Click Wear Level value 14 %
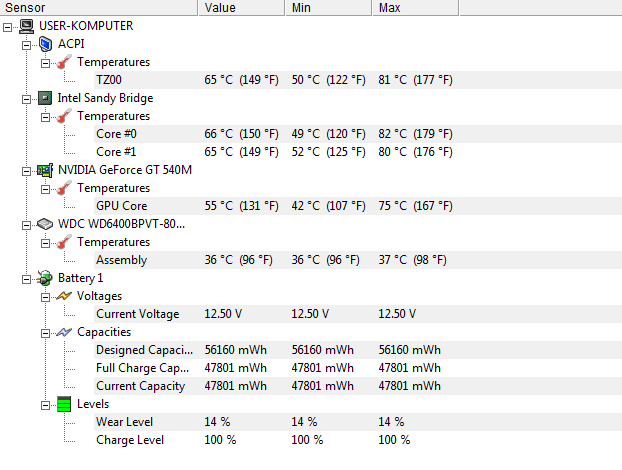622x470 pixels. 217,422
